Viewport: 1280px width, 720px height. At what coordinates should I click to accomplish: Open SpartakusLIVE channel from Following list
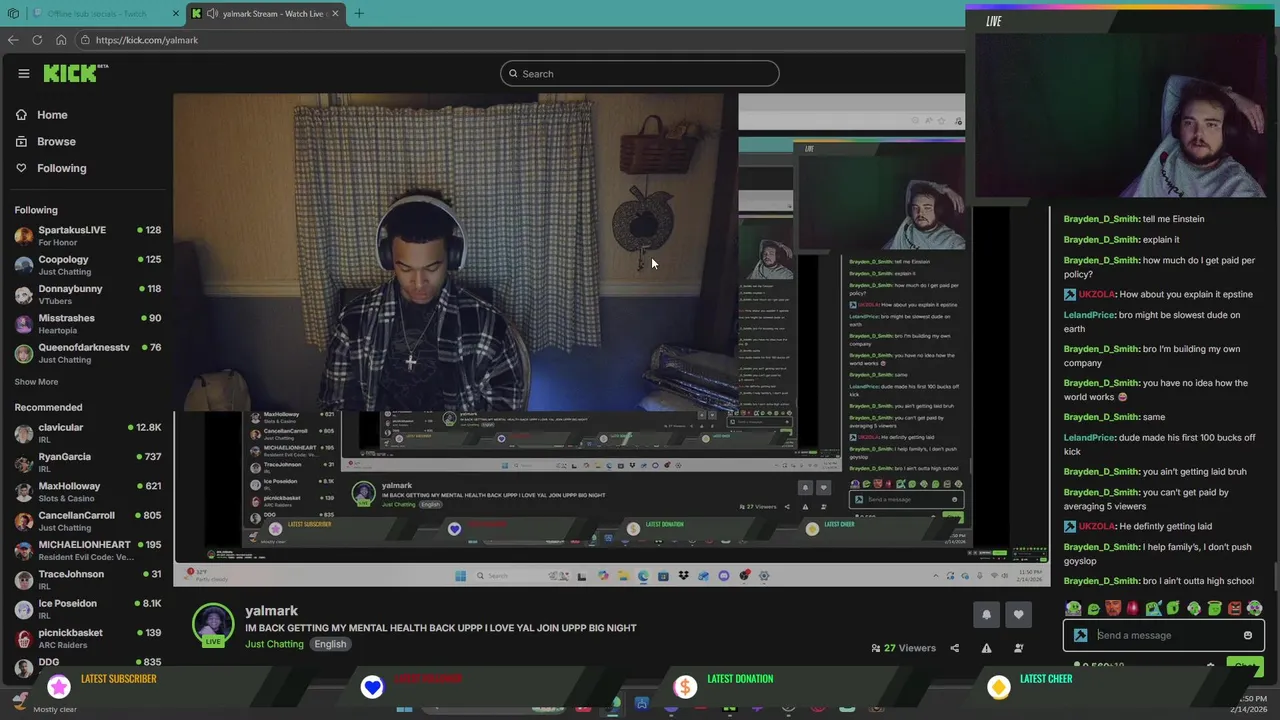88,235
